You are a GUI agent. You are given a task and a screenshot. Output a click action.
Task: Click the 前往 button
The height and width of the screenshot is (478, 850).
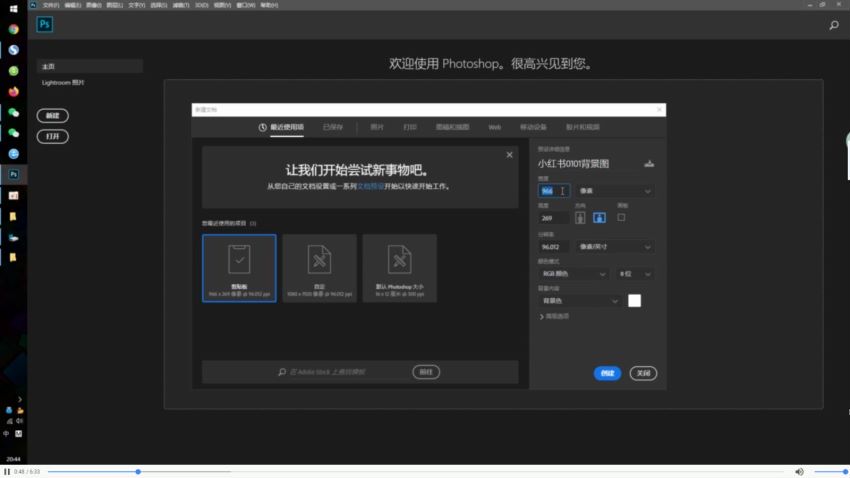tap(426, 372)
